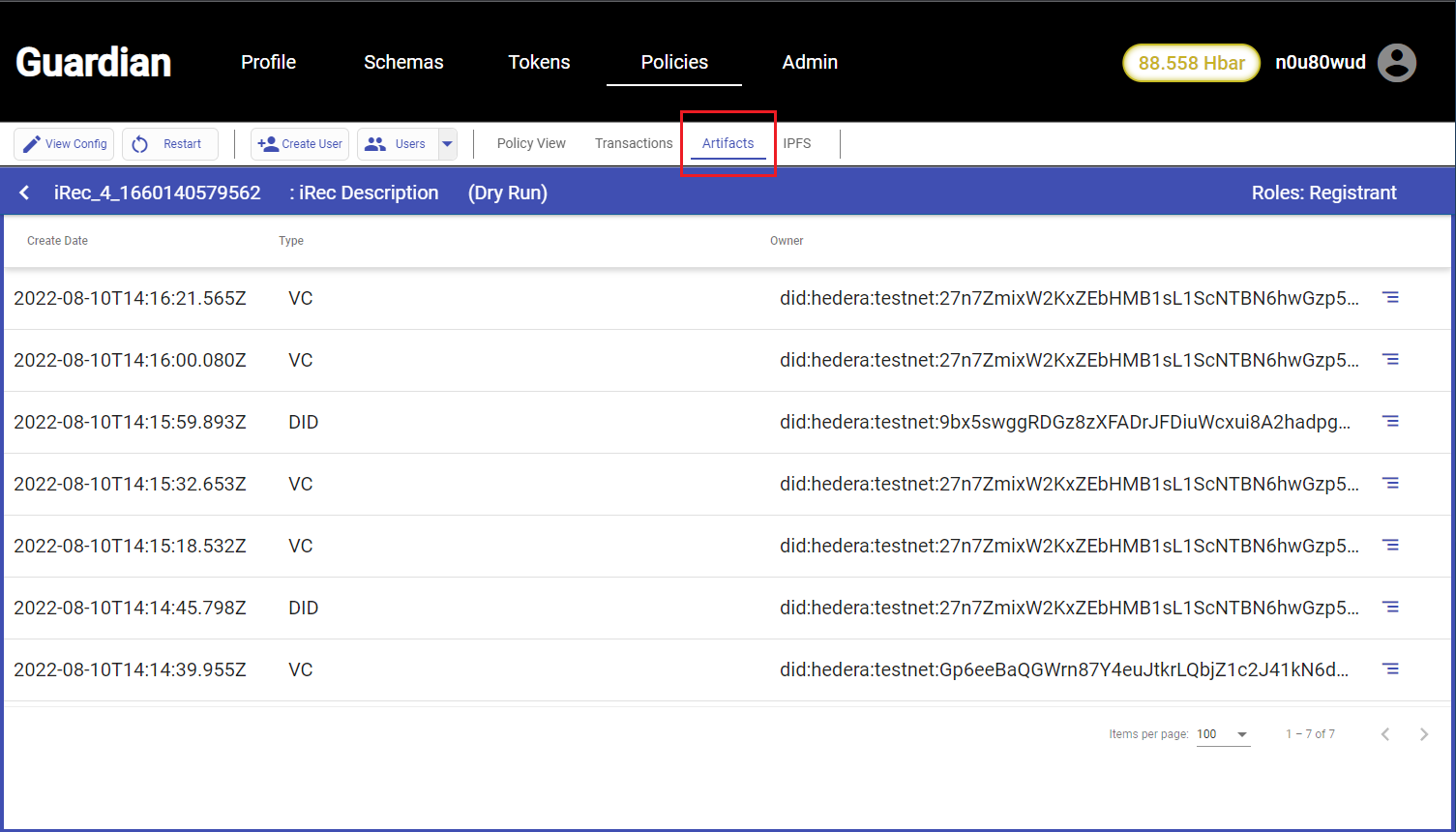
Task: Click the DID type in 14:15:59.893Z row
Action: click(303, 422)
